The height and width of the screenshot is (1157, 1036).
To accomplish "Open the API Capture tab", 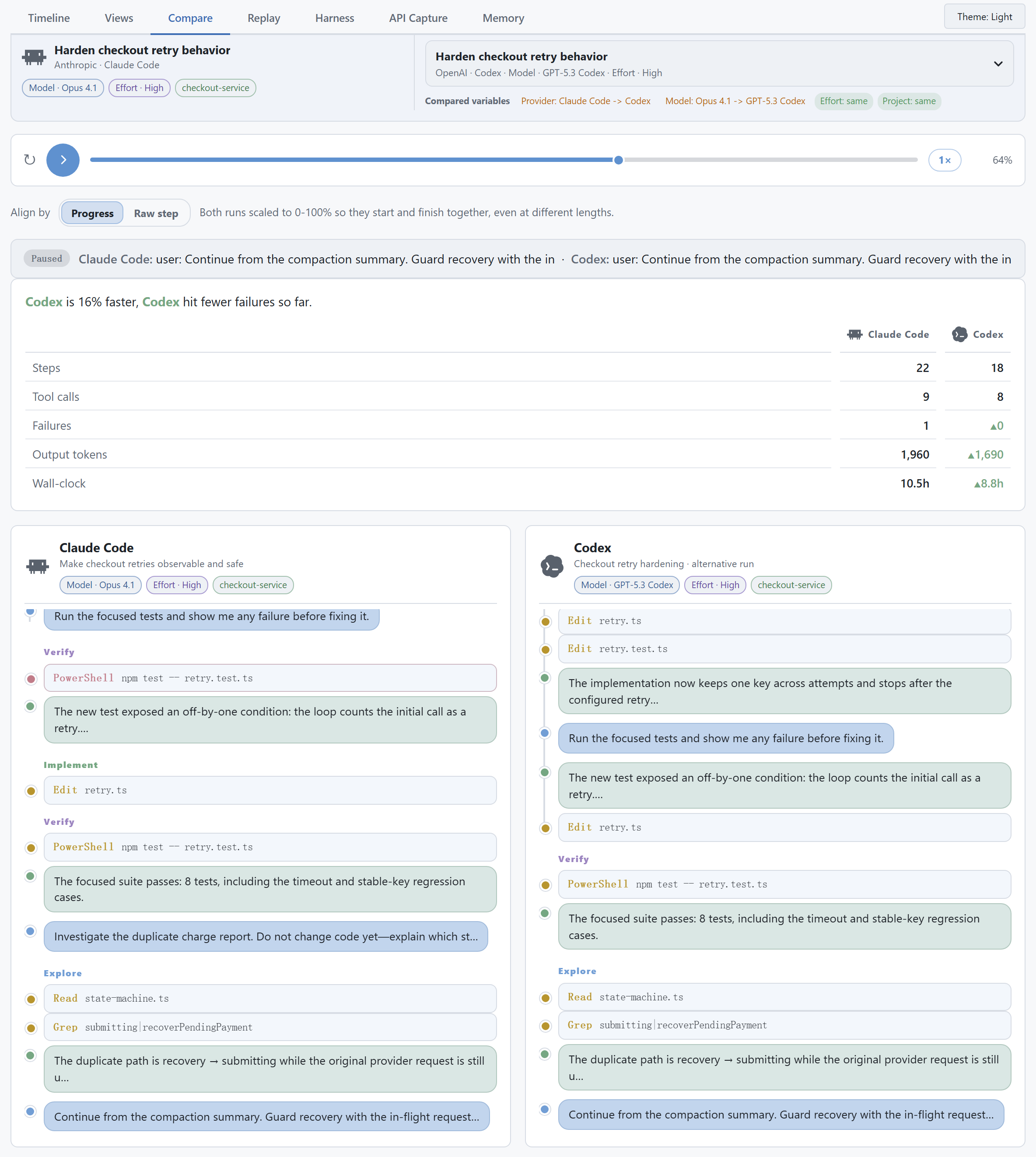I will tap(418, 18).
